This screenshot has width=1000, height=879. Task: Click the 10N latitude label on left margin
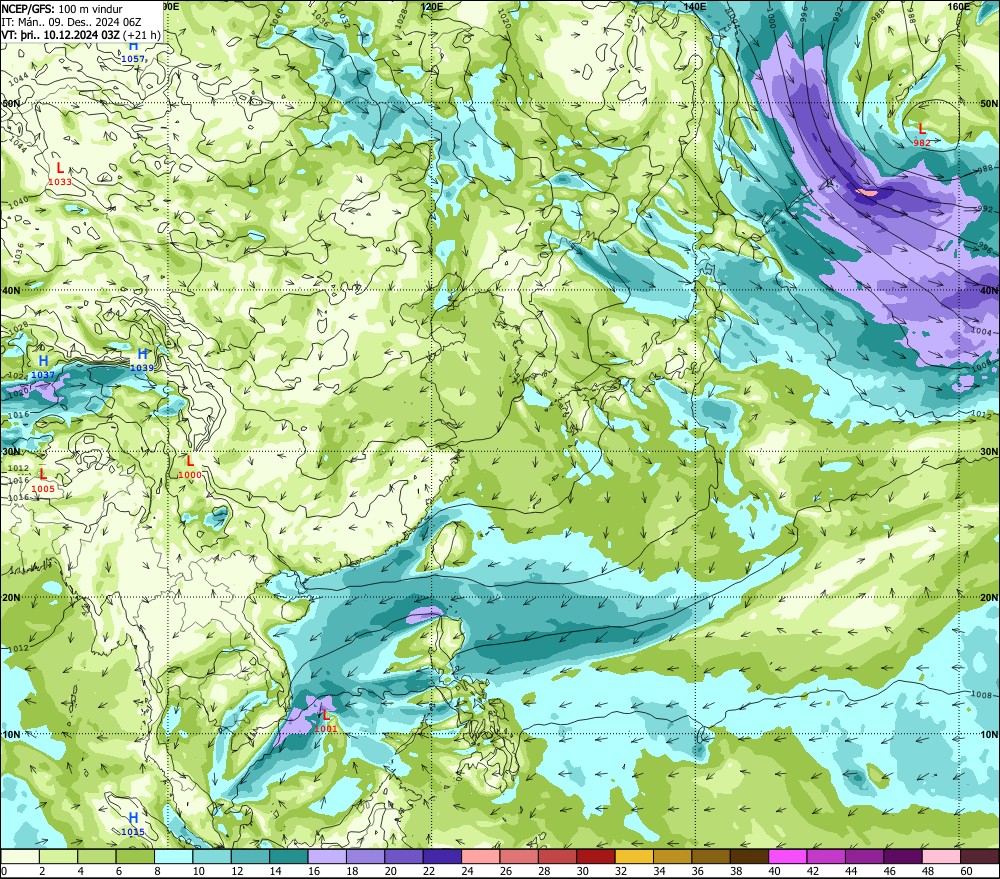[x=11, y=735]
